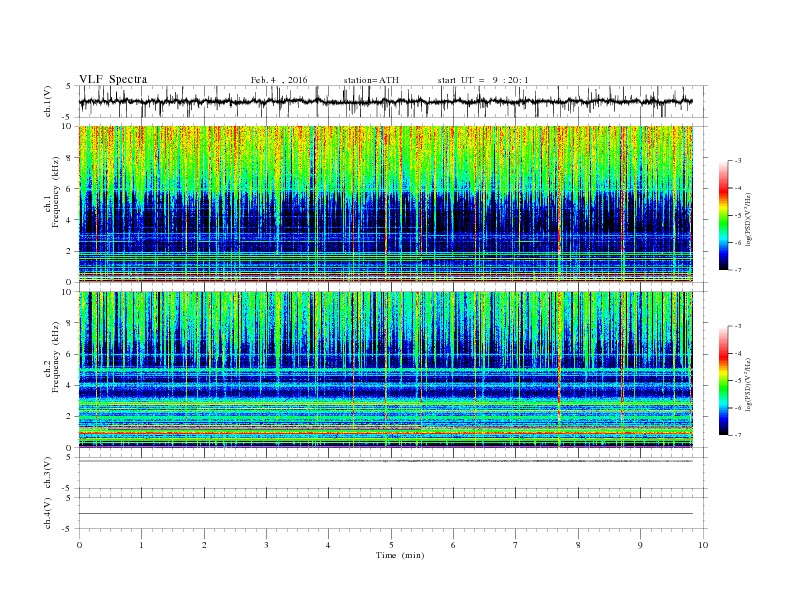Click the ch.2 spectrogram panel

(x=386, y=370)
